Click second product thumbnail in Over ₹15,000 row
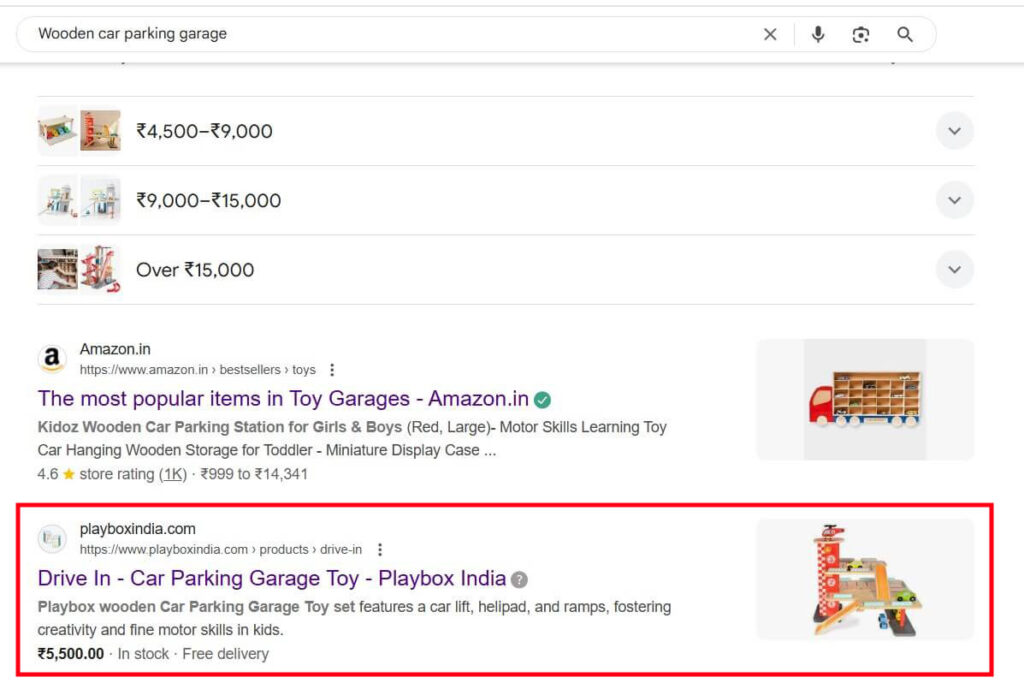Screen dimensions: 1024x683 tap(101, 269)
